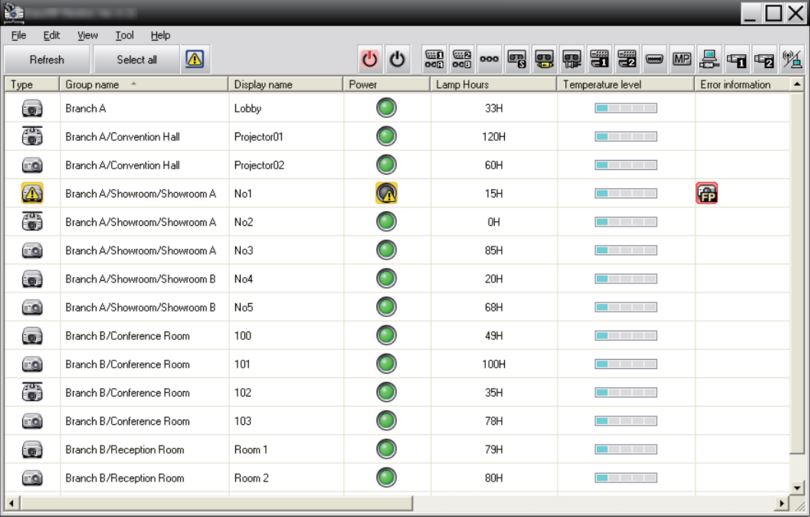Click the green power indicator for Lobby

point(386,108)
